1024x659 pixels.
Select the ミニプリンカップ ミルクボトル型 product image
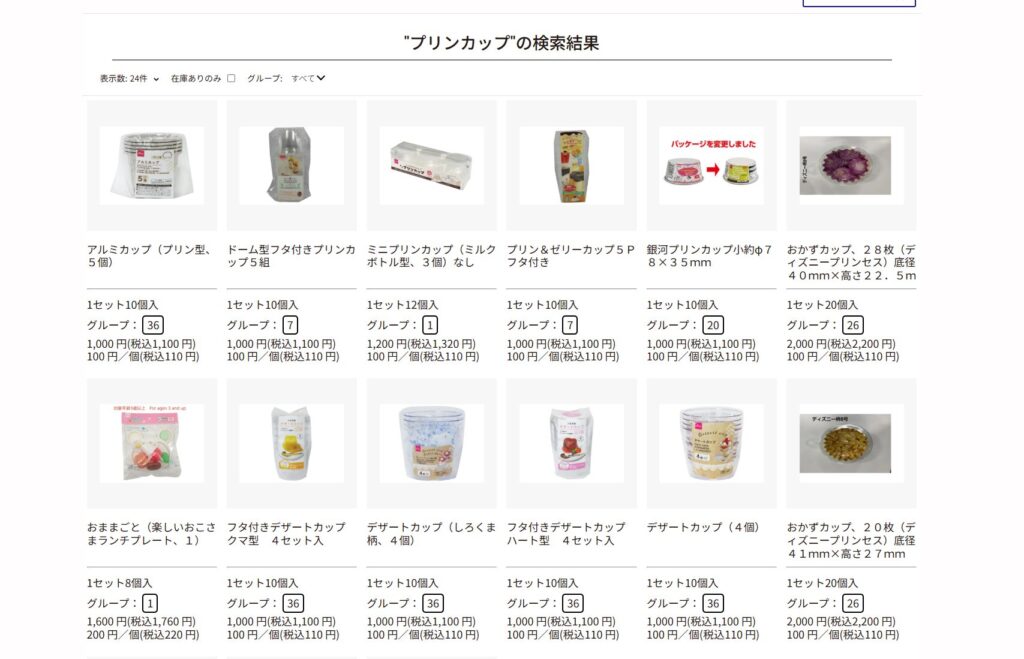tap(431, 165)
